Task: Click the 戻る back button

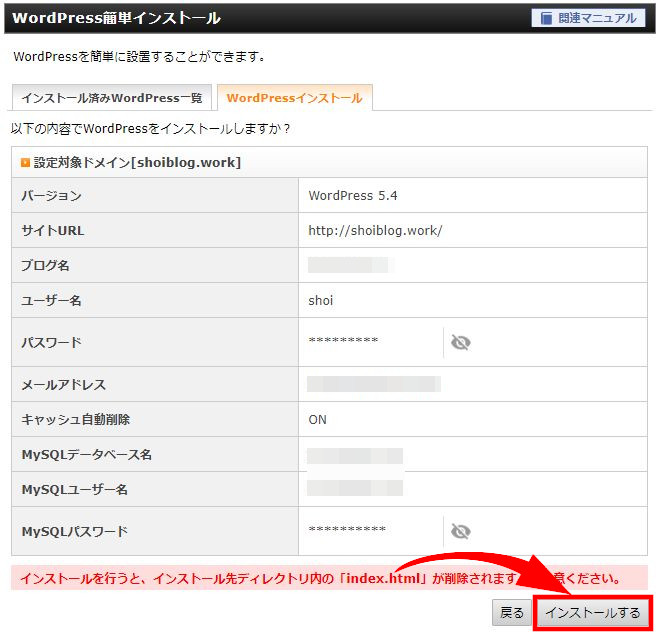Action: tap(512, 612)
